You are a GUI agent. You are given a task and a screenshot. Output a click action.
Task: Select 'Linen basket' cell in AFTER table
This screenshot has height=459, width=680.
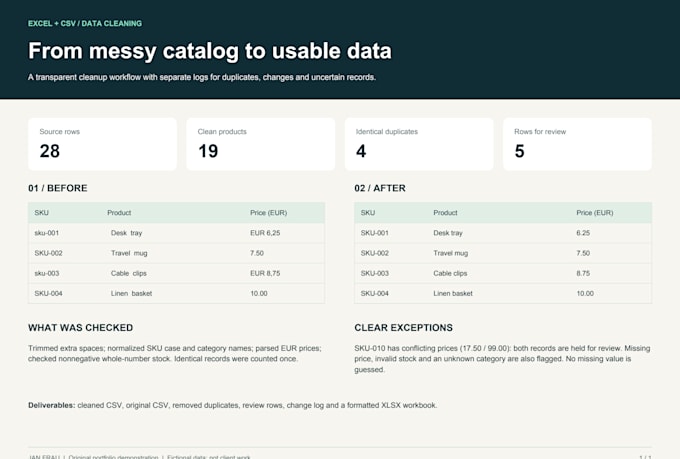(x=453, y=293)
